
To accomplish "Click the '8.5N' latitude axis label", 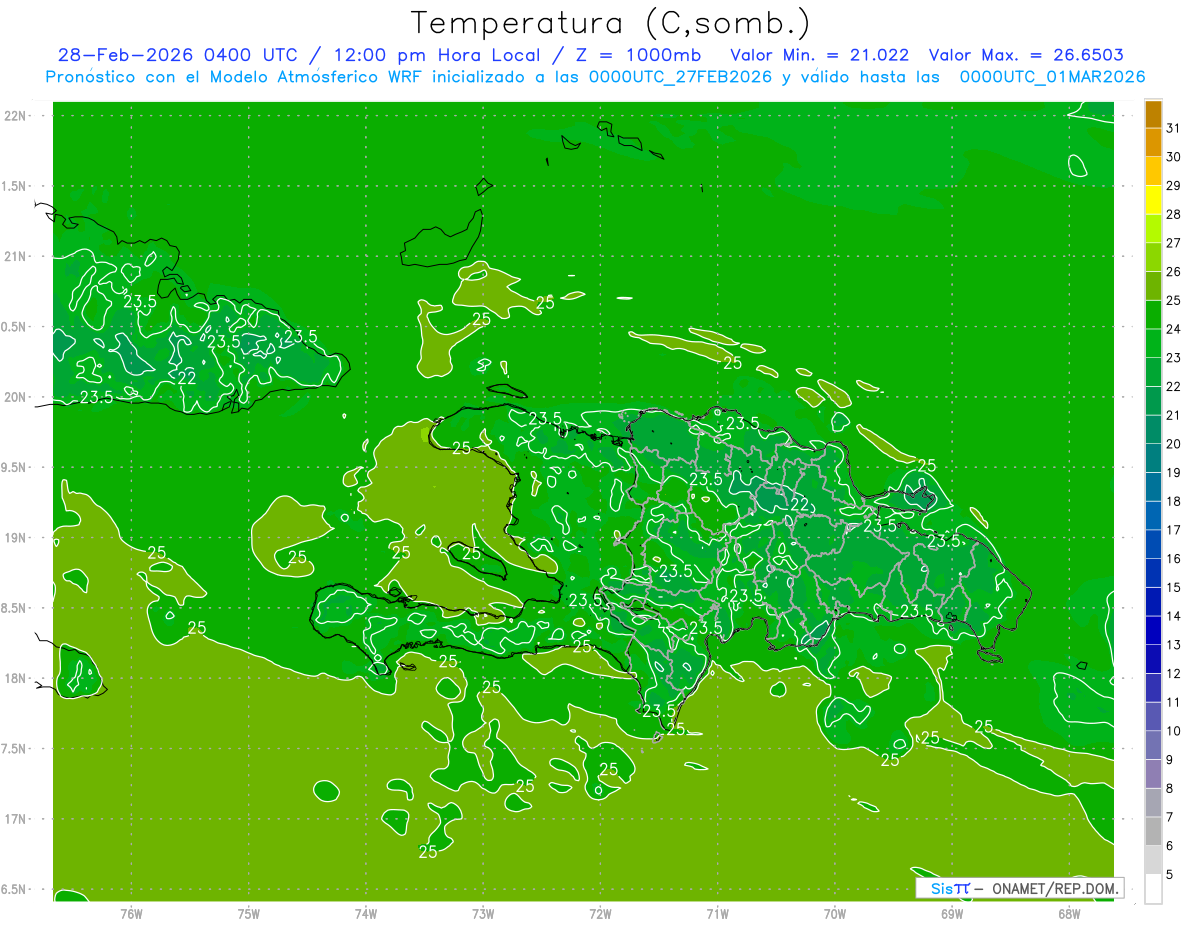I will point(15,608).
